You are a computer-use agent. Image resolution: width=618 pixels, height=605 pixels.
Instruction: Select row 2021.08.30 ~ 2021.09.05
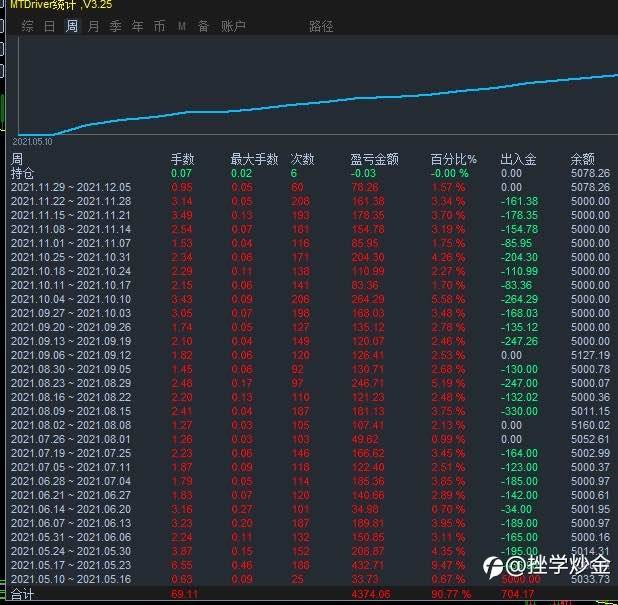pos(310,369)
